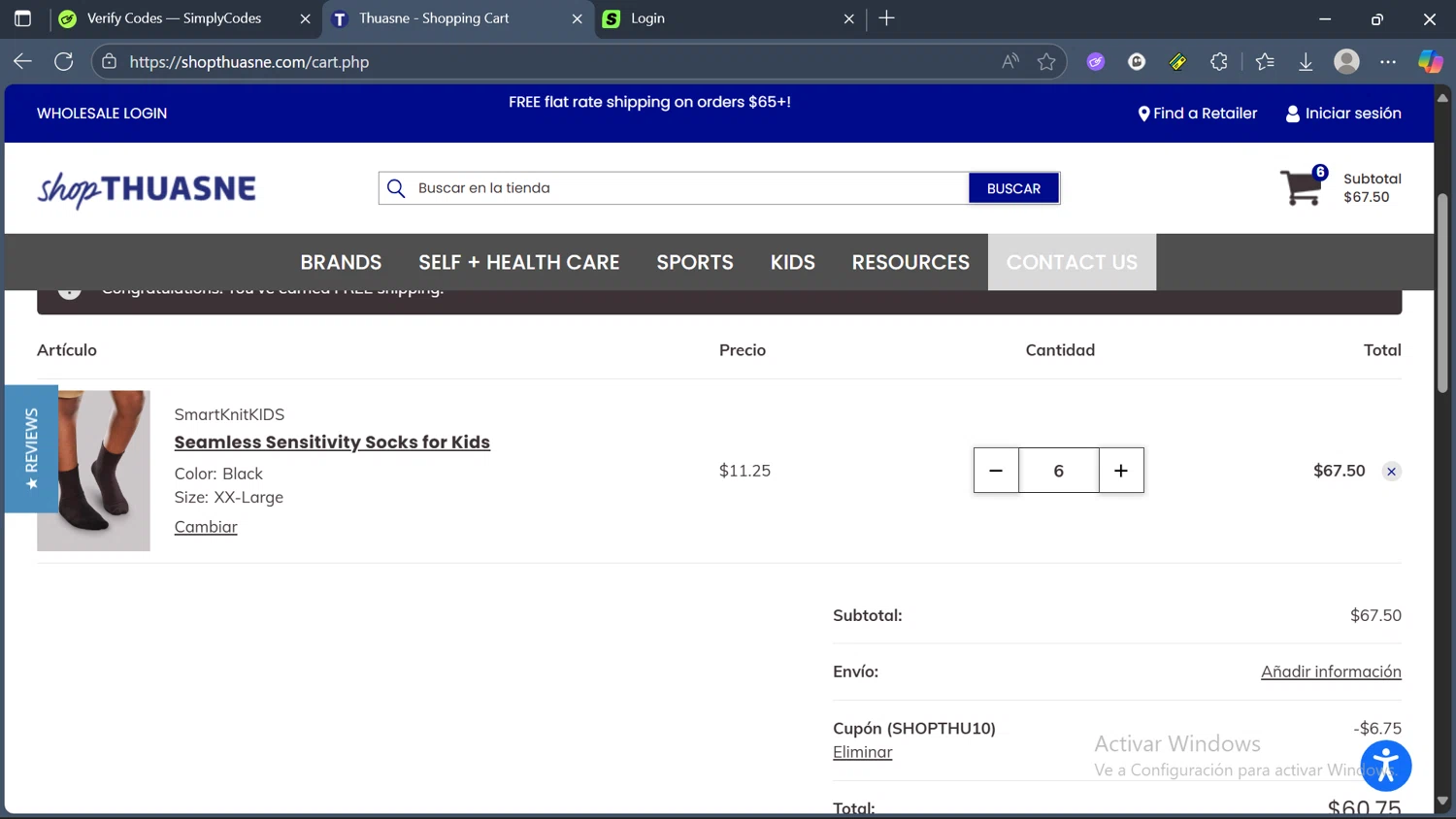Screen dimensions: 1456x819
Task: Open the favorites list icon
Action: 1265,61
